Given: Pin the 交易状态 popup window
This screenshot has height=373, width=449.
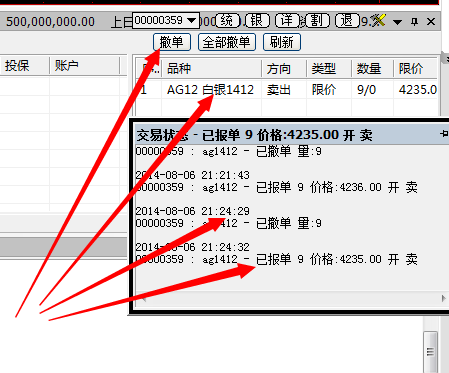Looking at the screenshot, I should (444, 134).
